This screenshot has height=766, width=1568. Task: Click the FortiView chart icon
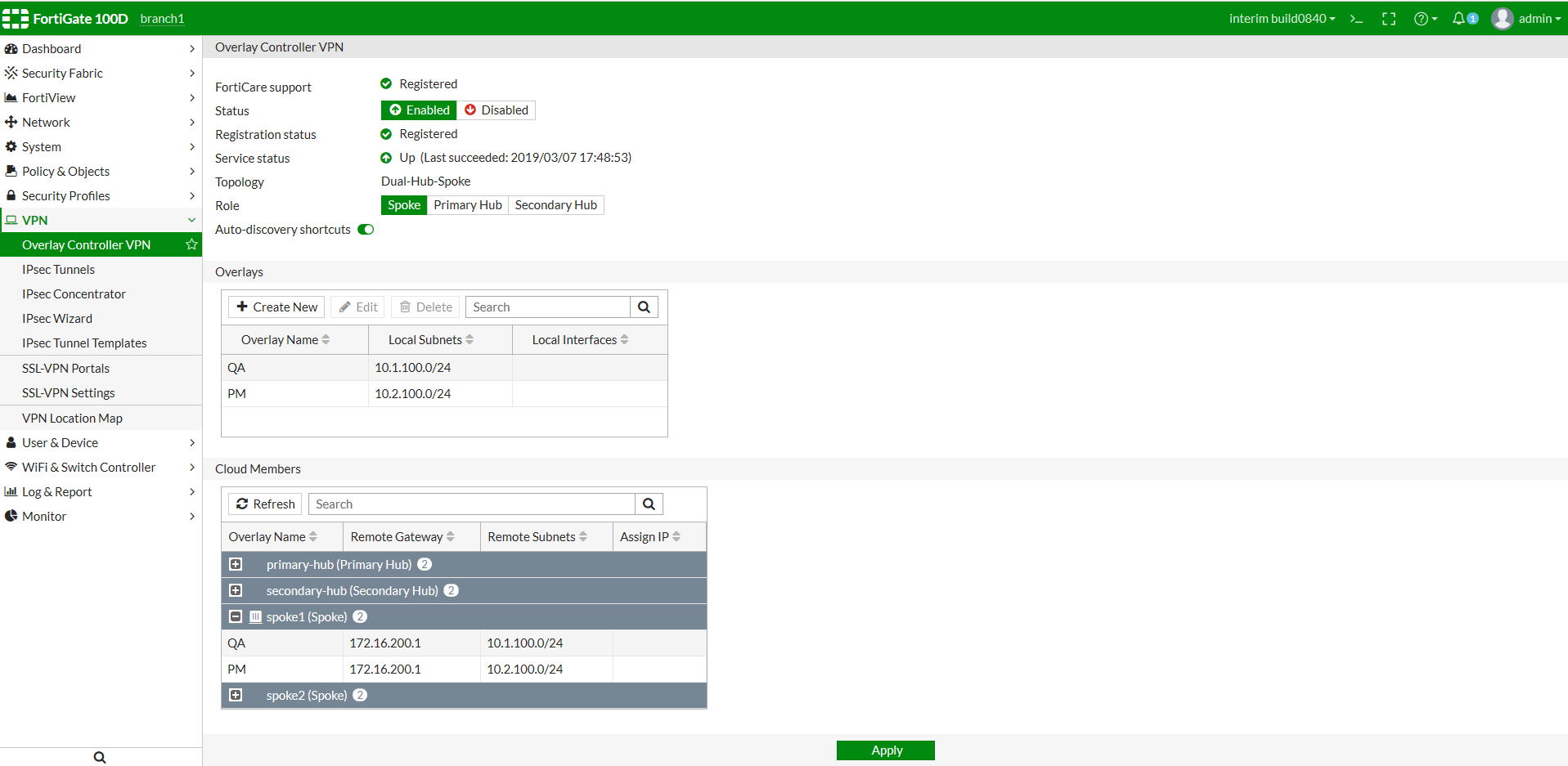11,97
